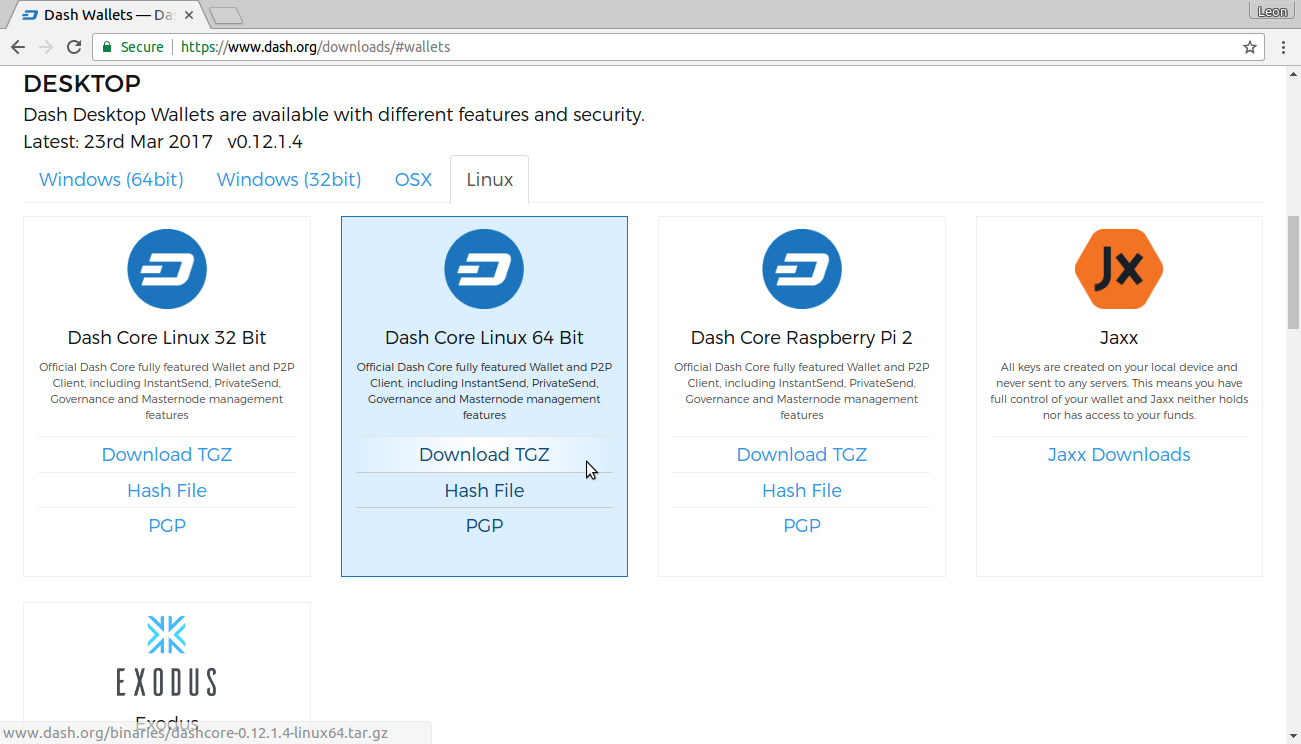Click the Dash Core Raspberry Pi 2 title
The width and height of the screenshot is (1301, 744).
tap(802, 338)
